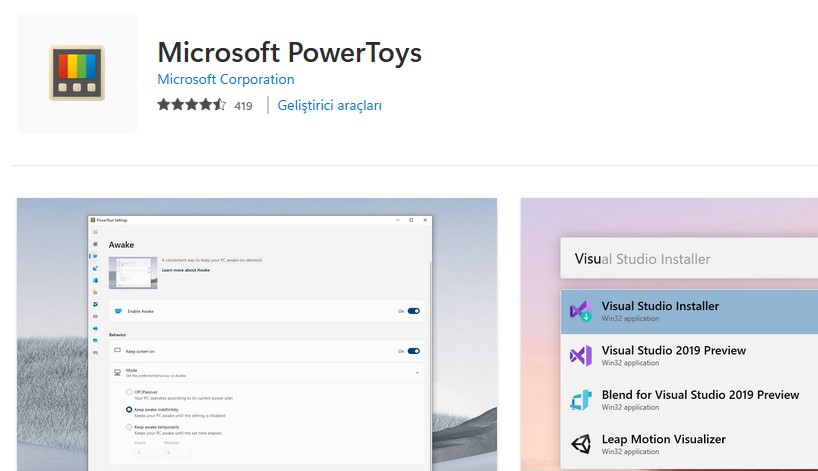This screenshot has width=818, height=471.
Task: Collapse the Mode section chevron
Action: tap(418, 372)
